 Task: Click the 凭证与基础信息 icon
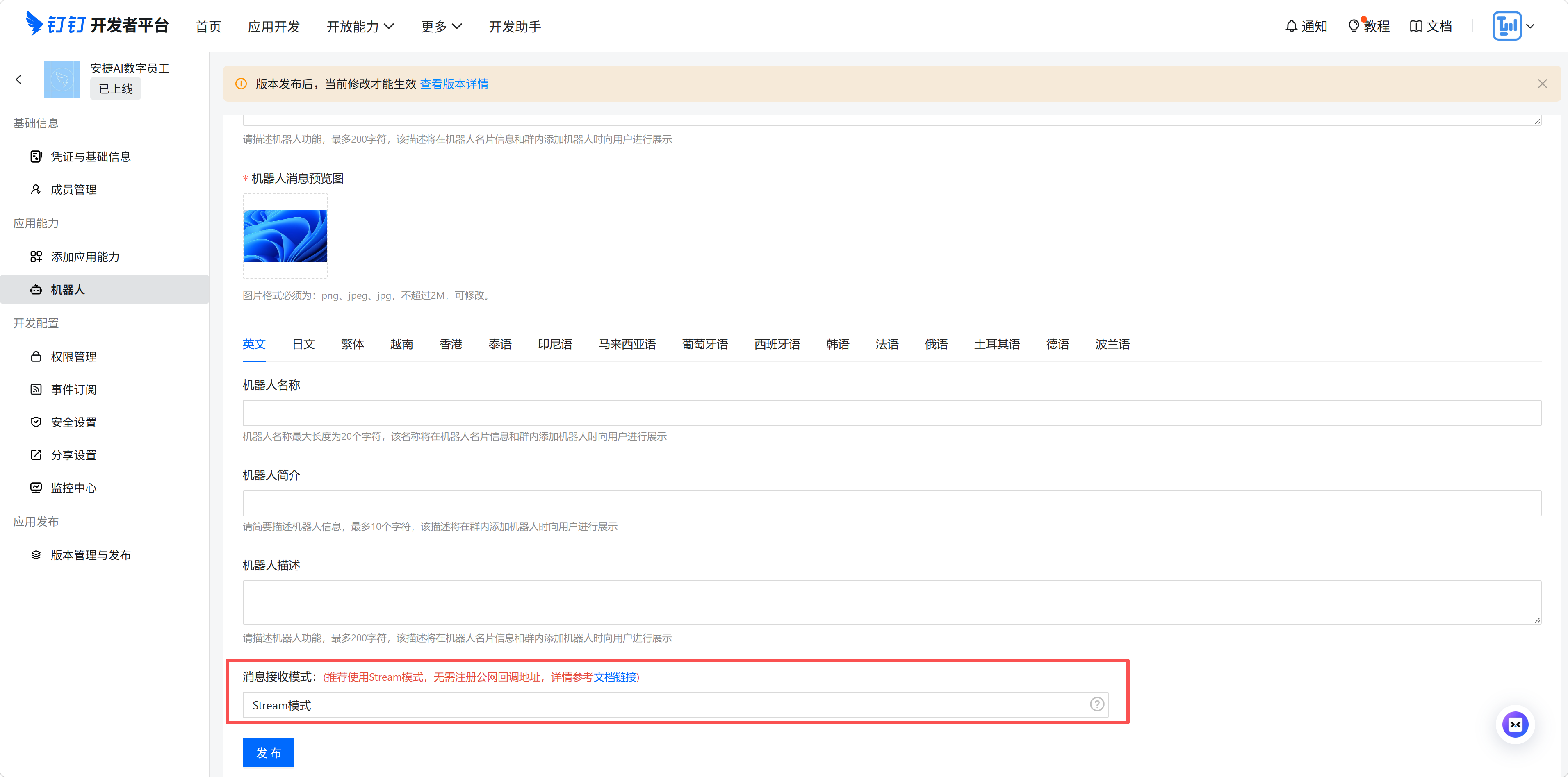(x=36, y=157)
